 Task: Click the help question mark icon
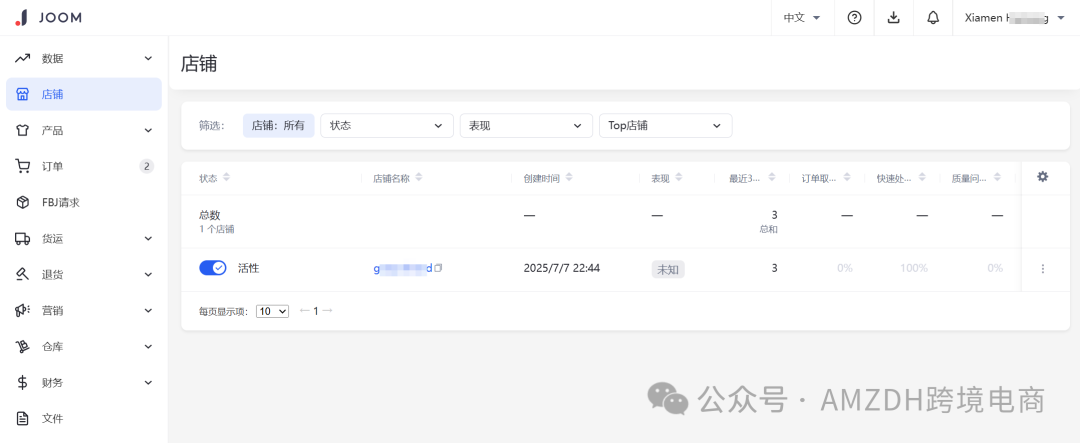tap(854, 18)
